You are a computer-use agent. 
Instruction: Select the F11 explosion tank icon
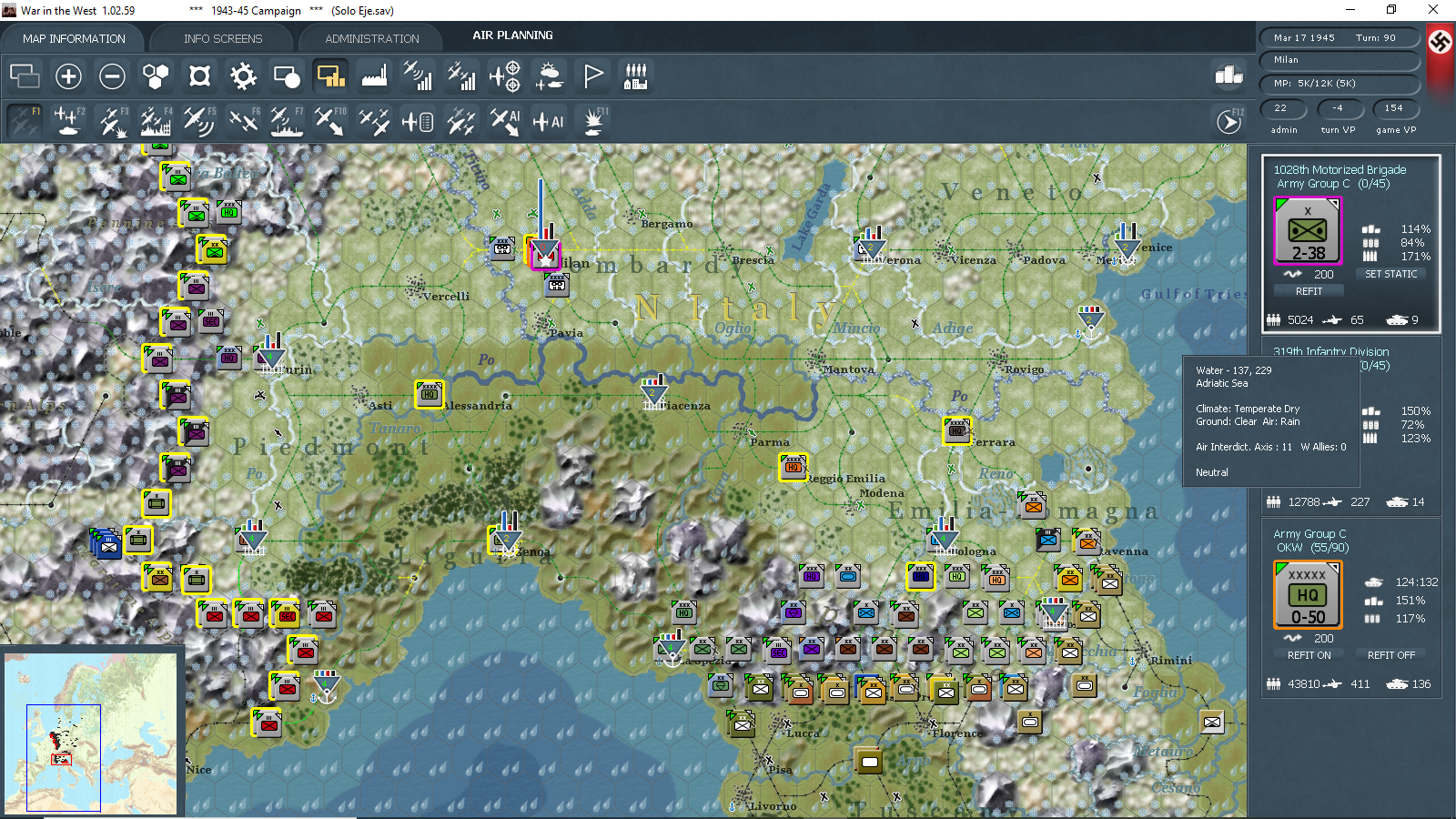point(594,120)
